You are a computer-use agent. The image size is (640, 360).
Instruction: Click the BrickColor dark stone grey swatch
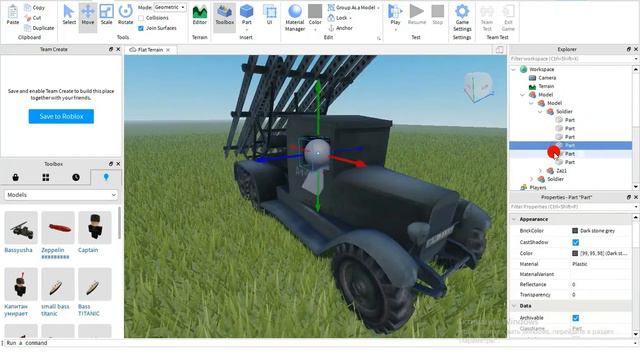pyautogui.click(x=575, y=231)
